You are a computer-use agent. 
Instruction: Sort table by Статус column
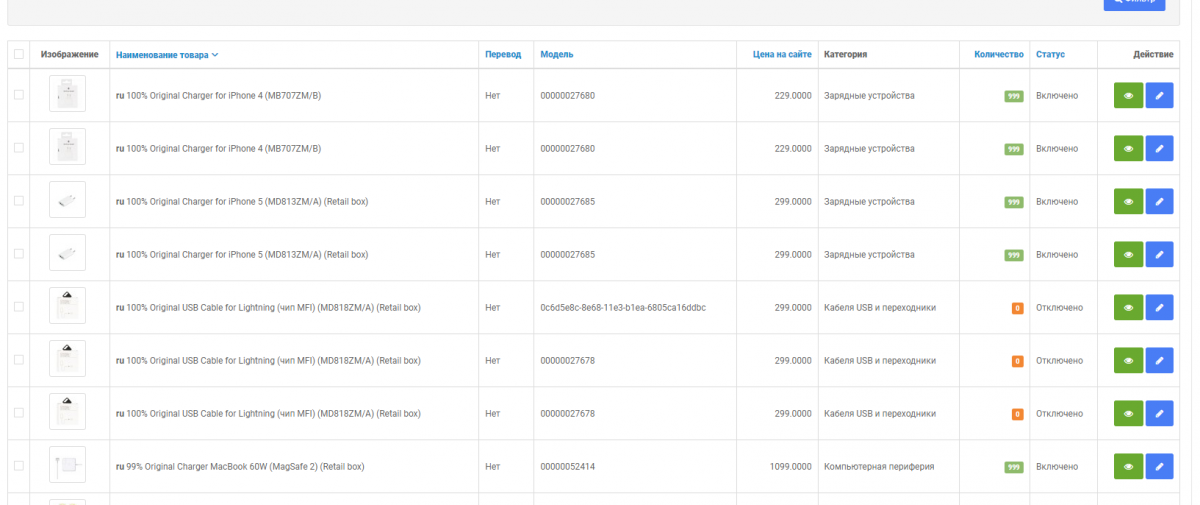pyautogui.click(x=1050, y=55)
